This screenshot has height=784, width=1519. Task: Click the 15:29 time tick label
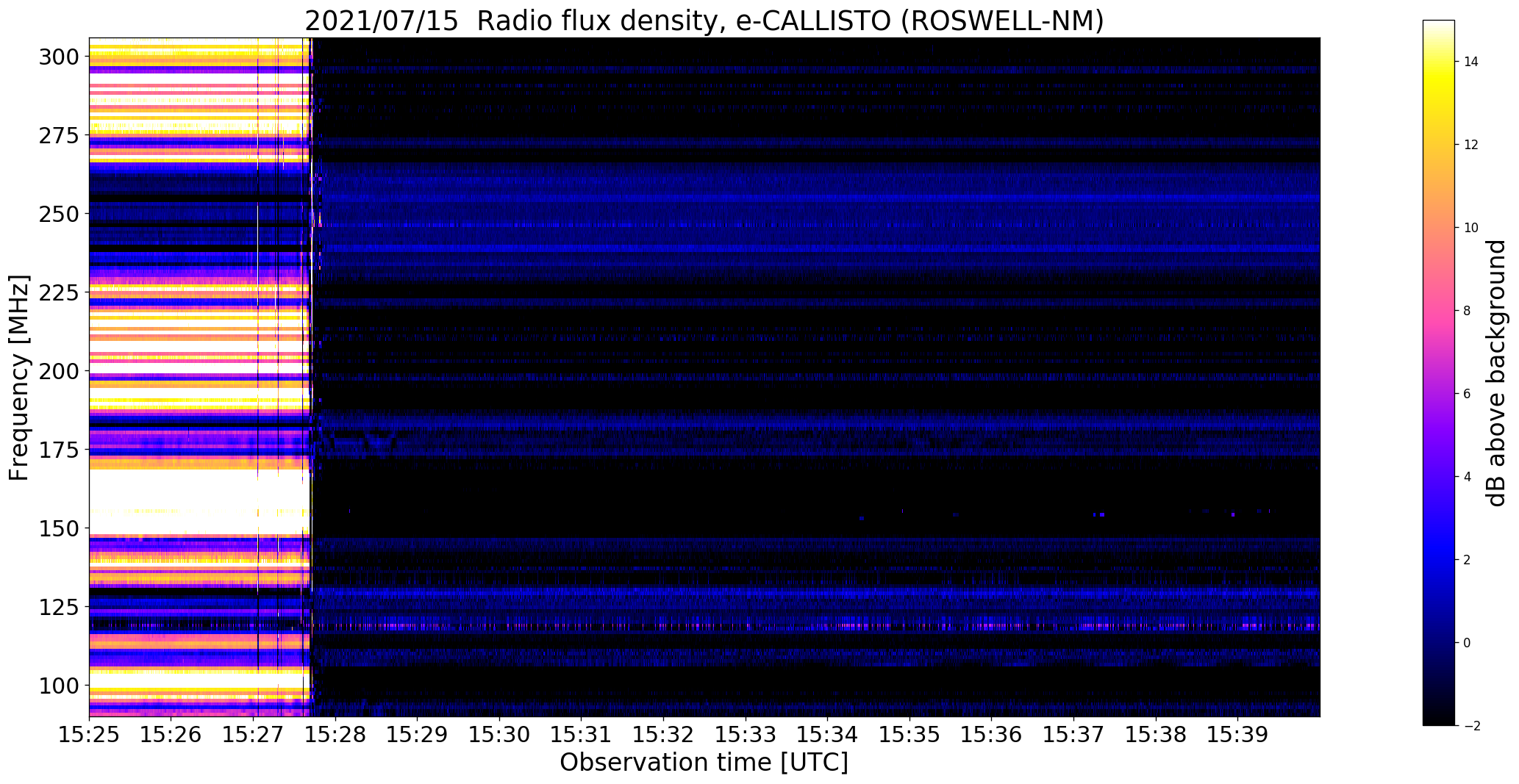coord(418,735)
